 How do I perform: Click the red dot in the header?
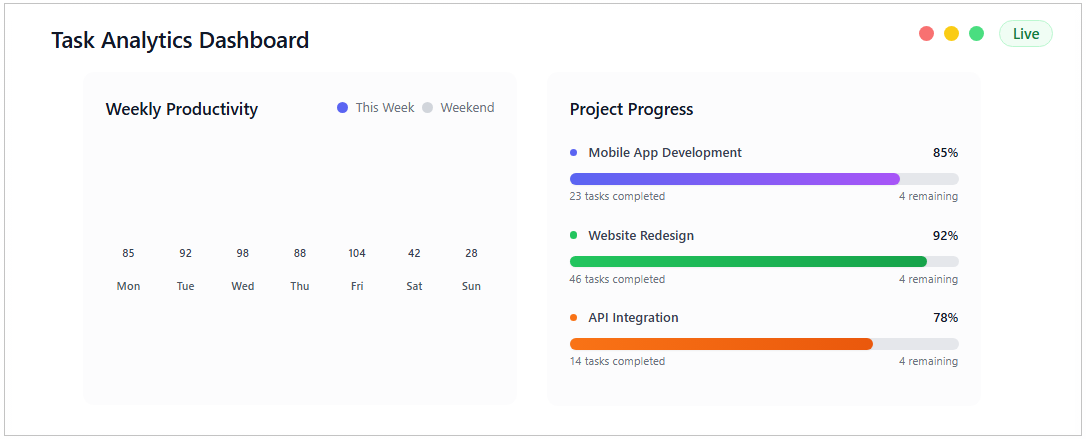[926, 34]
